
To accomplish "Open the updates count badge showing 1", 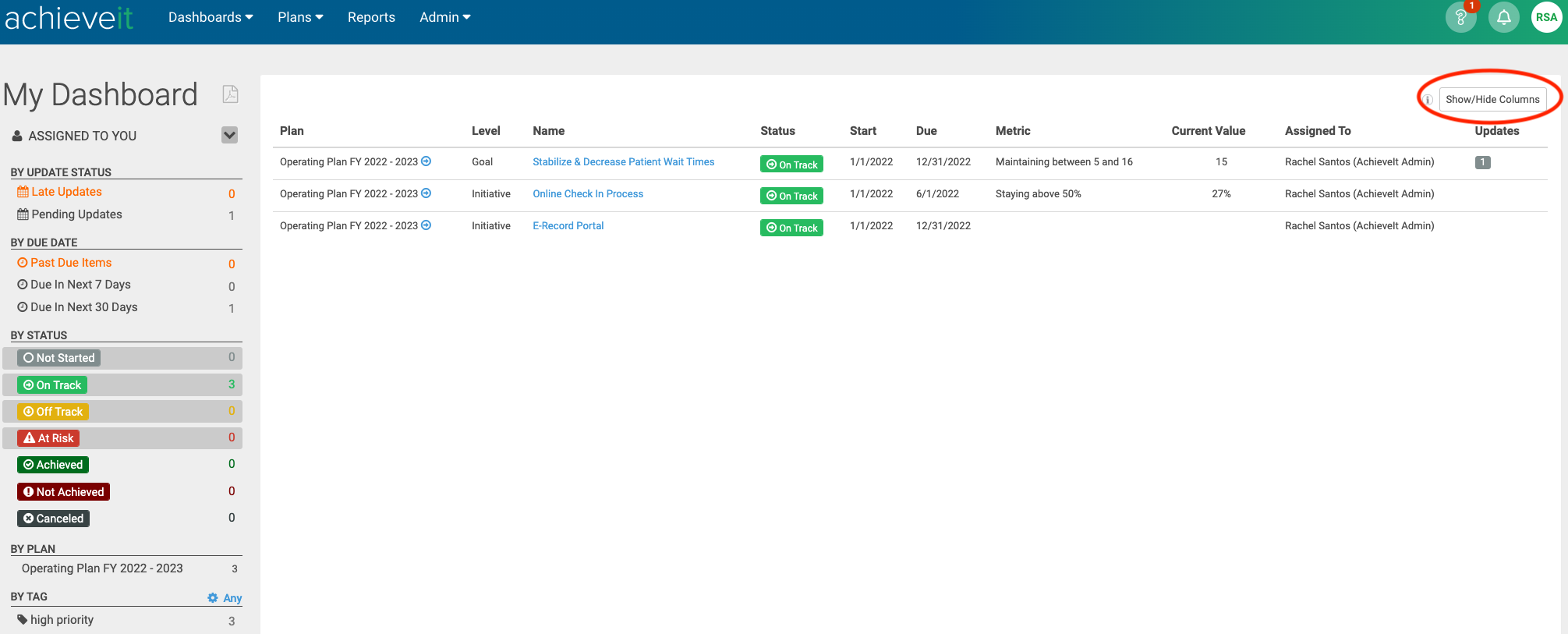I will [1482, 162].
